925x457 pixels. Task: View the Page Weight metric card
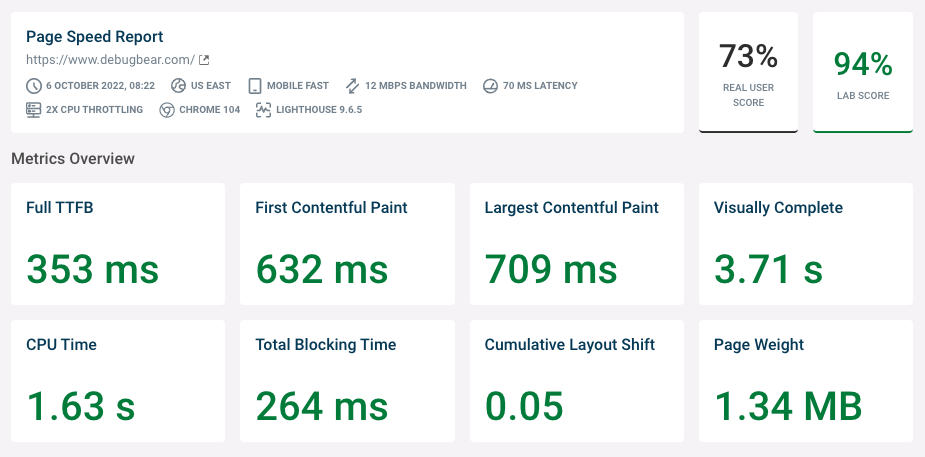805,381
